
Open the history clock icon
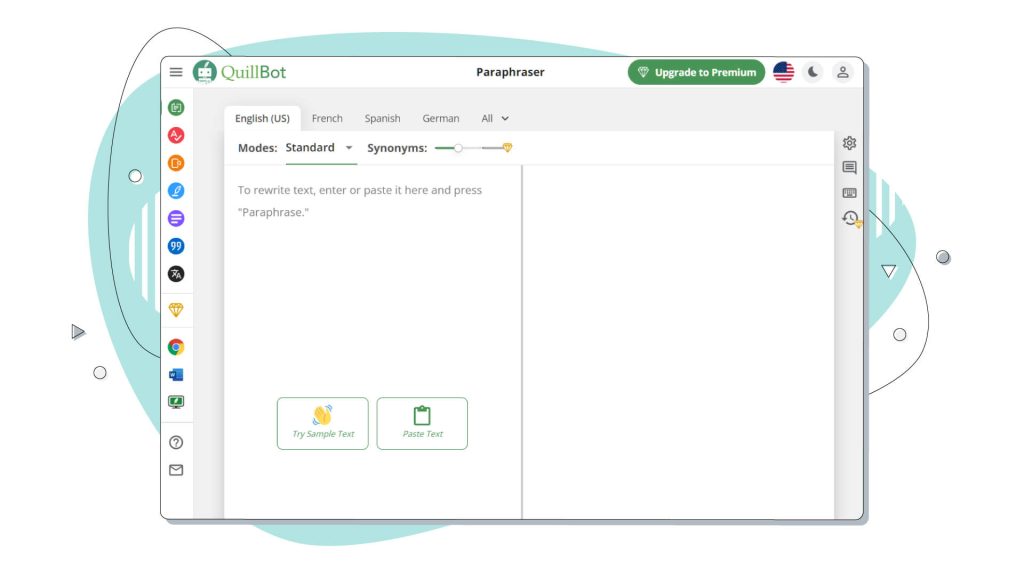click(850, 217)
